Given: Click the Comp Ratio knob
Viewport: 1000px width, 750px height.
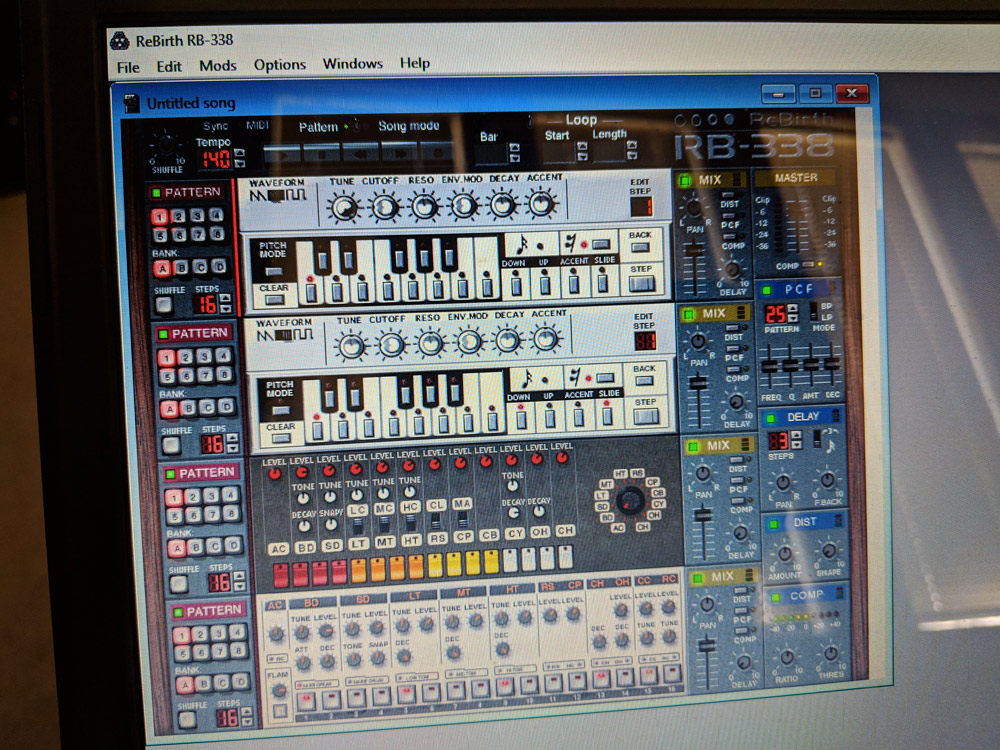Looking at the screenshot, I should (787, 657).
